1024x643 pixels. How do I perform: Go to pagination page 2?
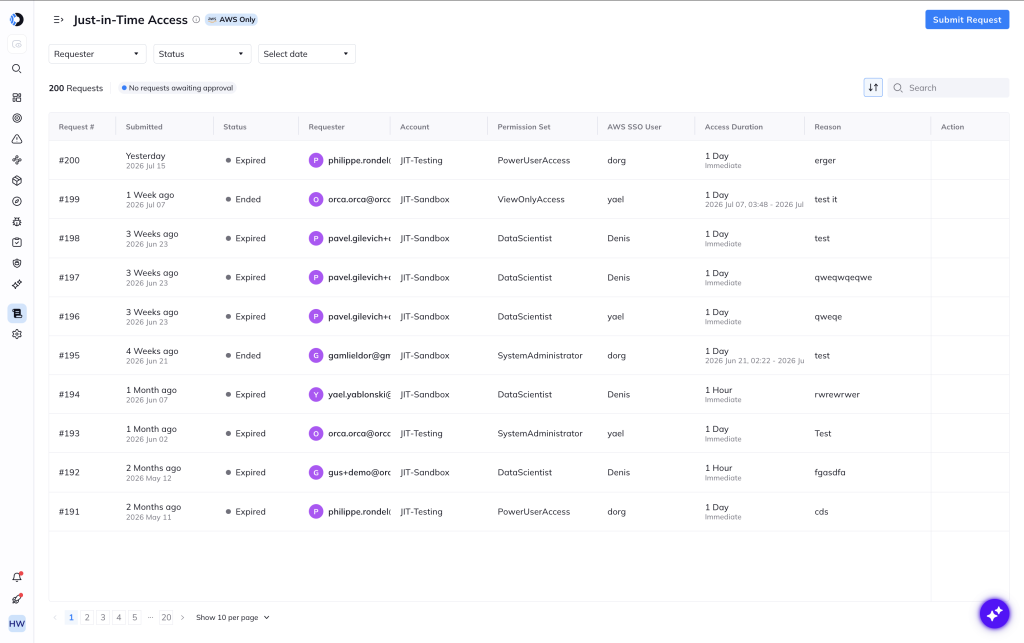[87, 618]
